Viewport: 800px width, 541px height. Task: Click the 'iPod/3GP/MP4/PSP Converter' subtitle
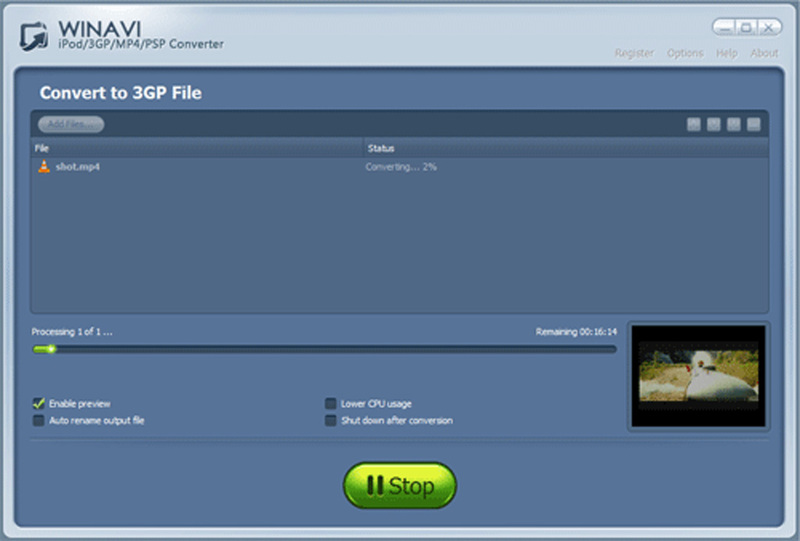pyautogui.click(x=141, y=44)
